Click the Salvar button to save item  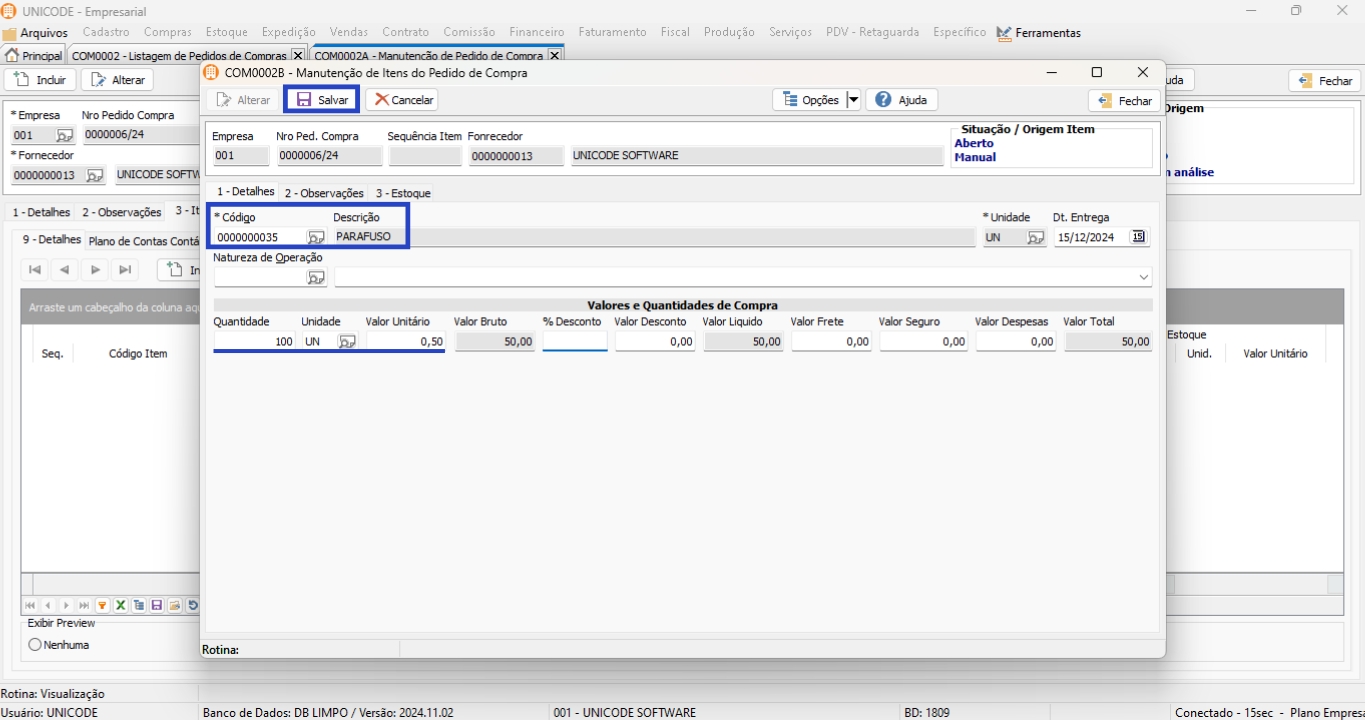tap(322, 100)
